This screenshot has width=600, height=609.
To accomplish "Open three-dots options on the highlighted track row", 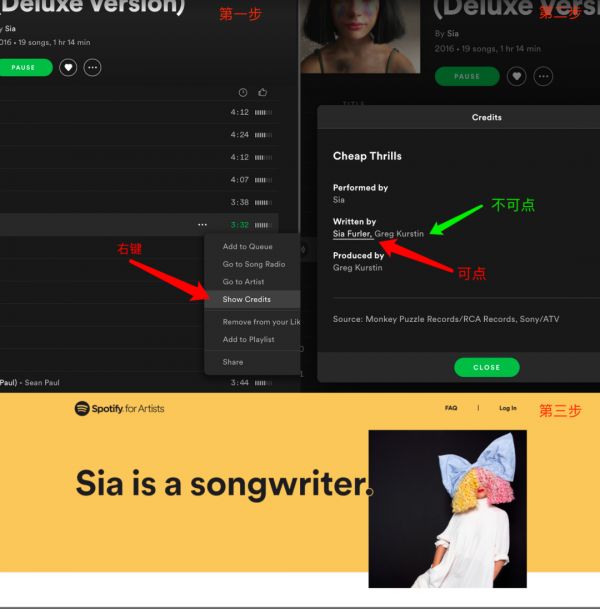I will (202, 224).
